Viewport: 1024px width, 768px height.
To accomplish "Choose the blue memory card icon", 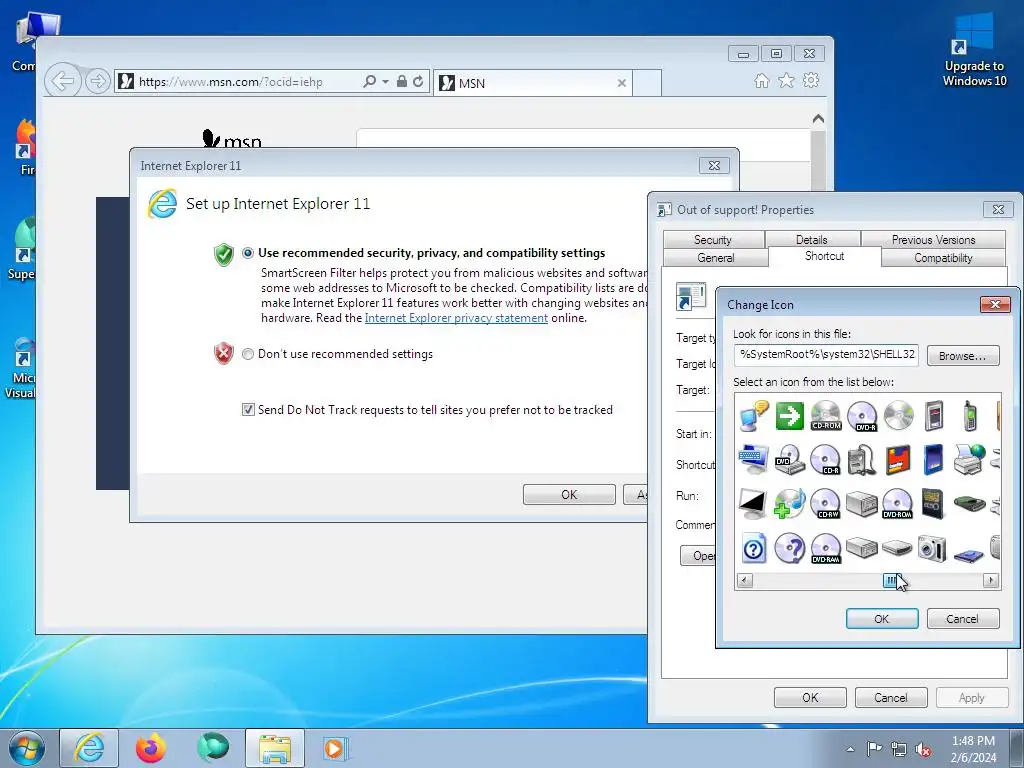I will (x=934, y=460).
